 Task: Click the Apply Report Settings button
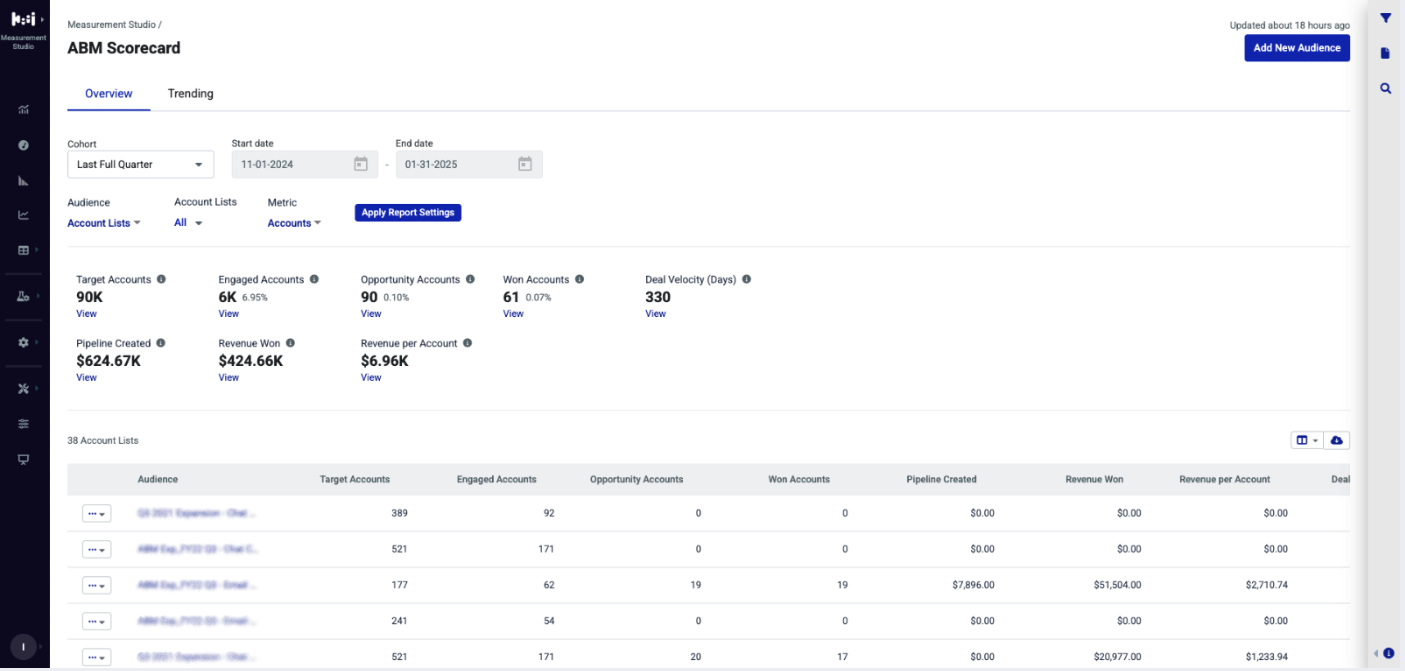(408, 213)
